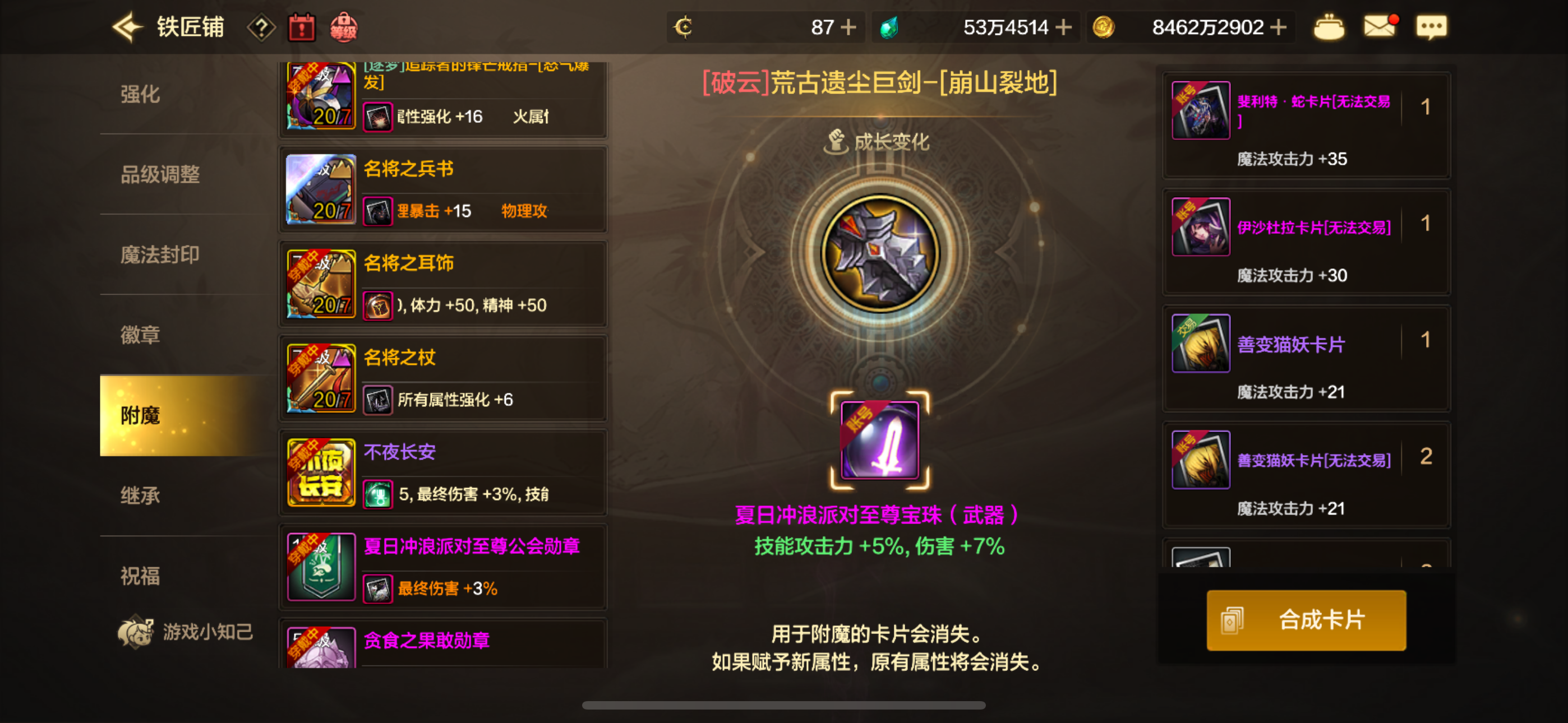This screenshot has height=723, width=1568.
Task: Add more gold coins with plus
Action: [x=1279, y=27]
